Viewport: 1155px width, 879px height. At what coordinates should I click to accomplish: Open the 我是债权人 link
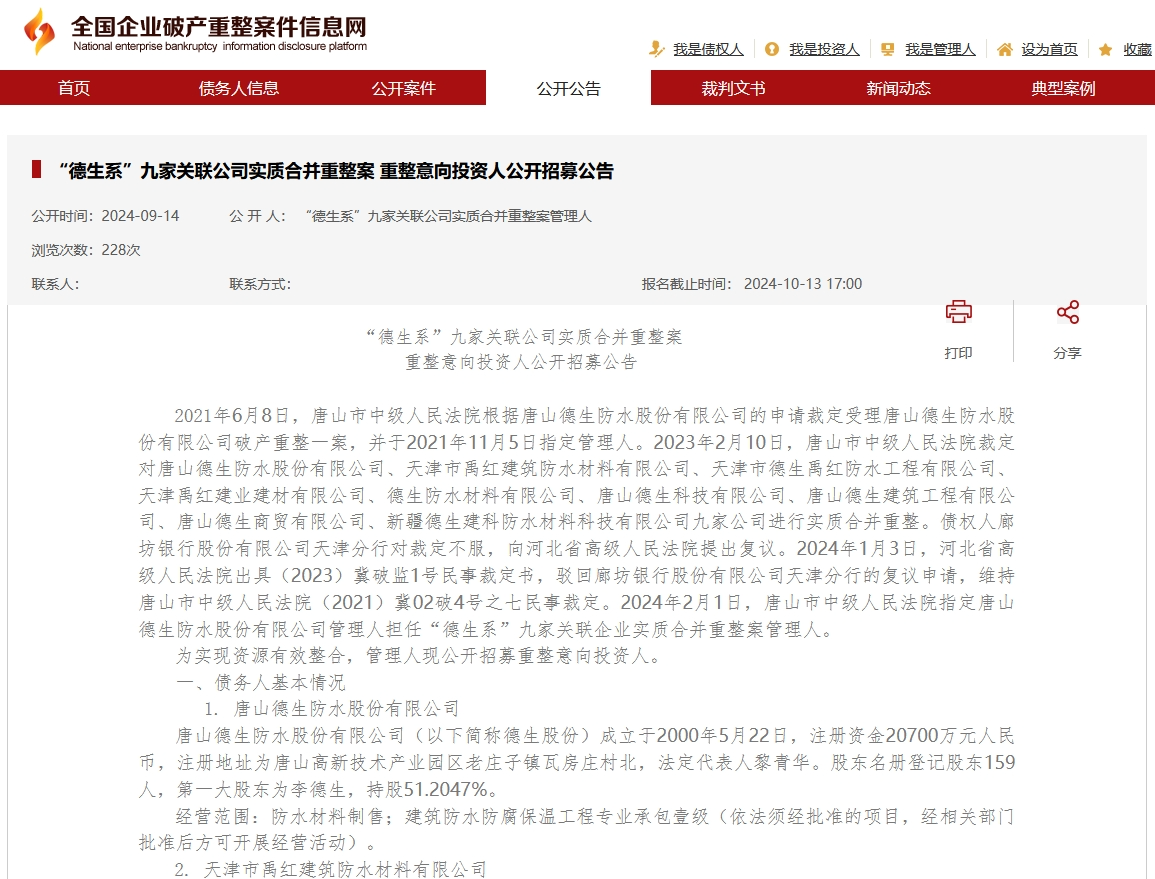click(x=708, y=49)
